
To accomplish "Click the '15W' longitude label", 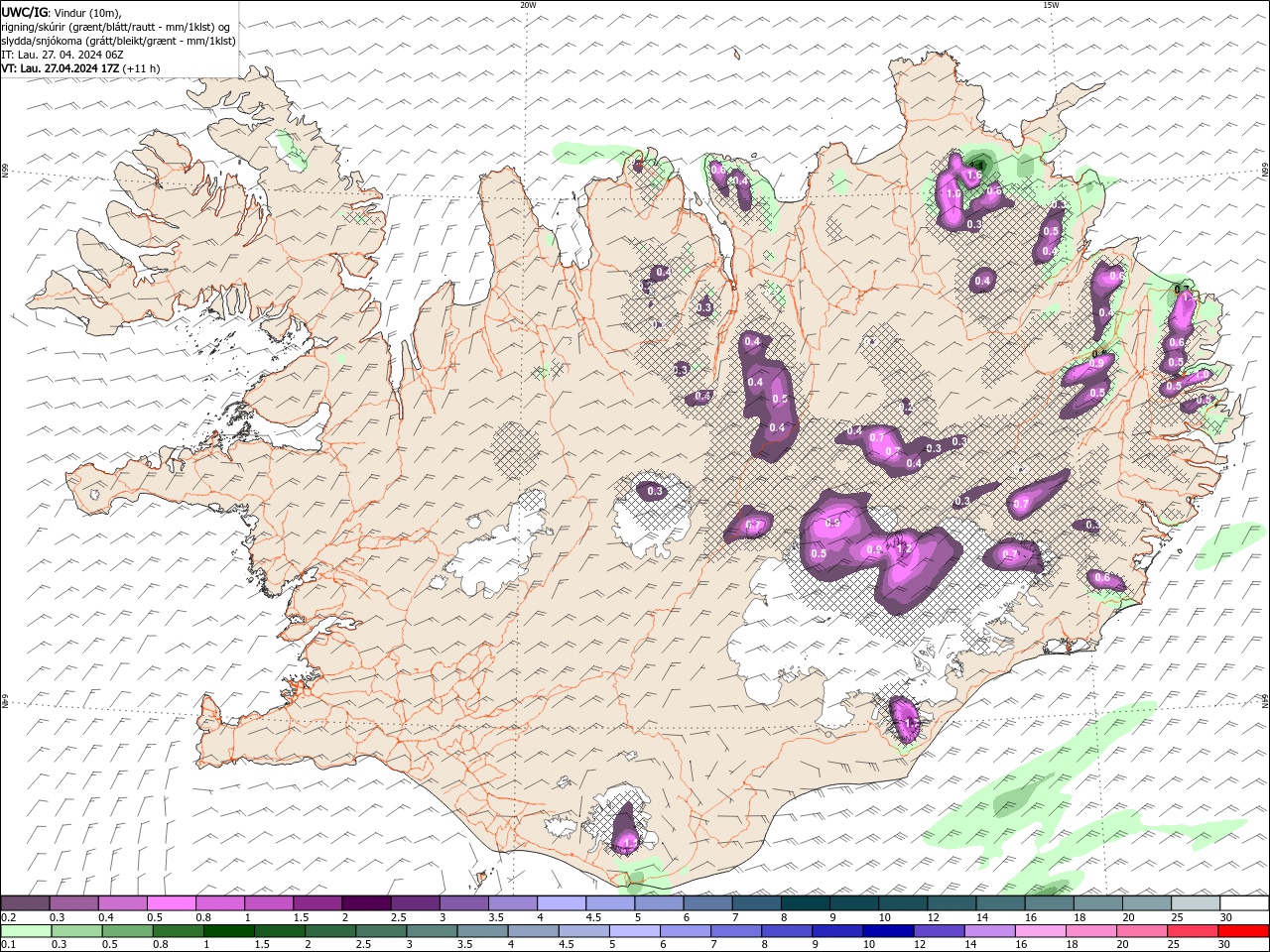I will tap(1051, 5).
